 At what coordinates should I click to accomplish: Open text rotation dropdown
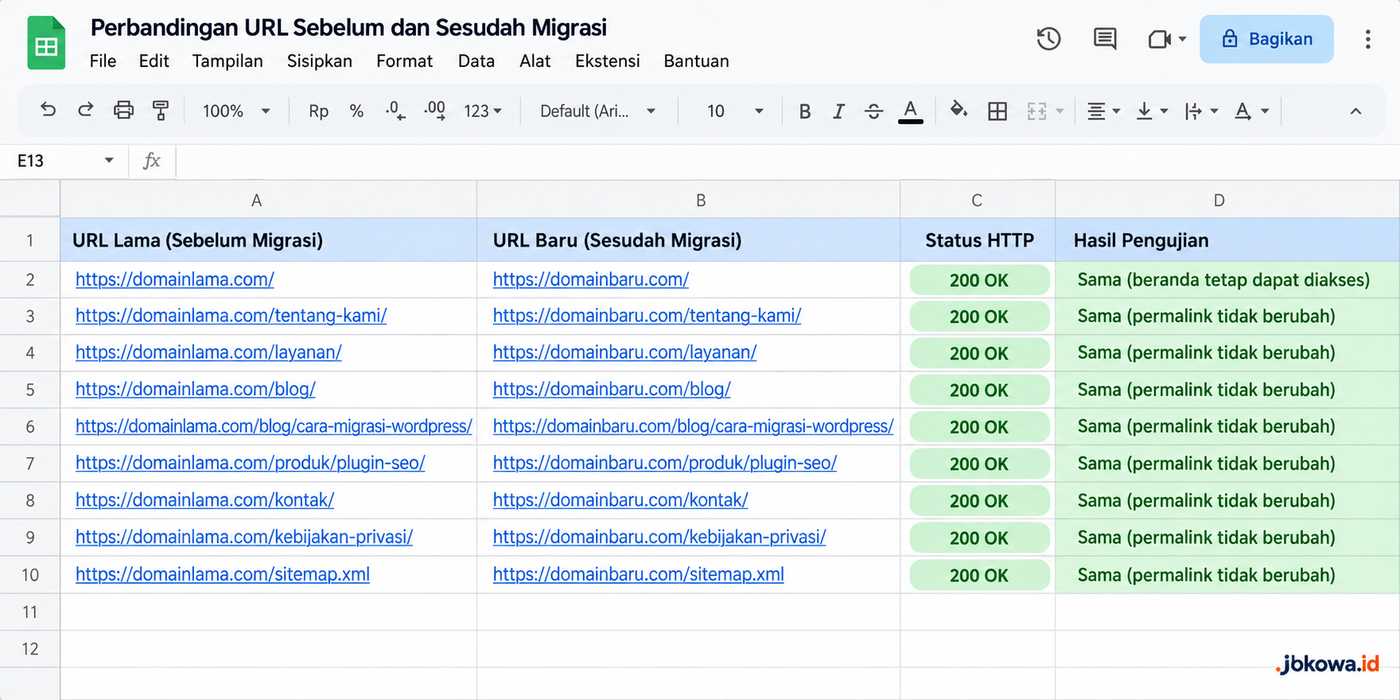pyautogui.click(x=1251, y=111)
